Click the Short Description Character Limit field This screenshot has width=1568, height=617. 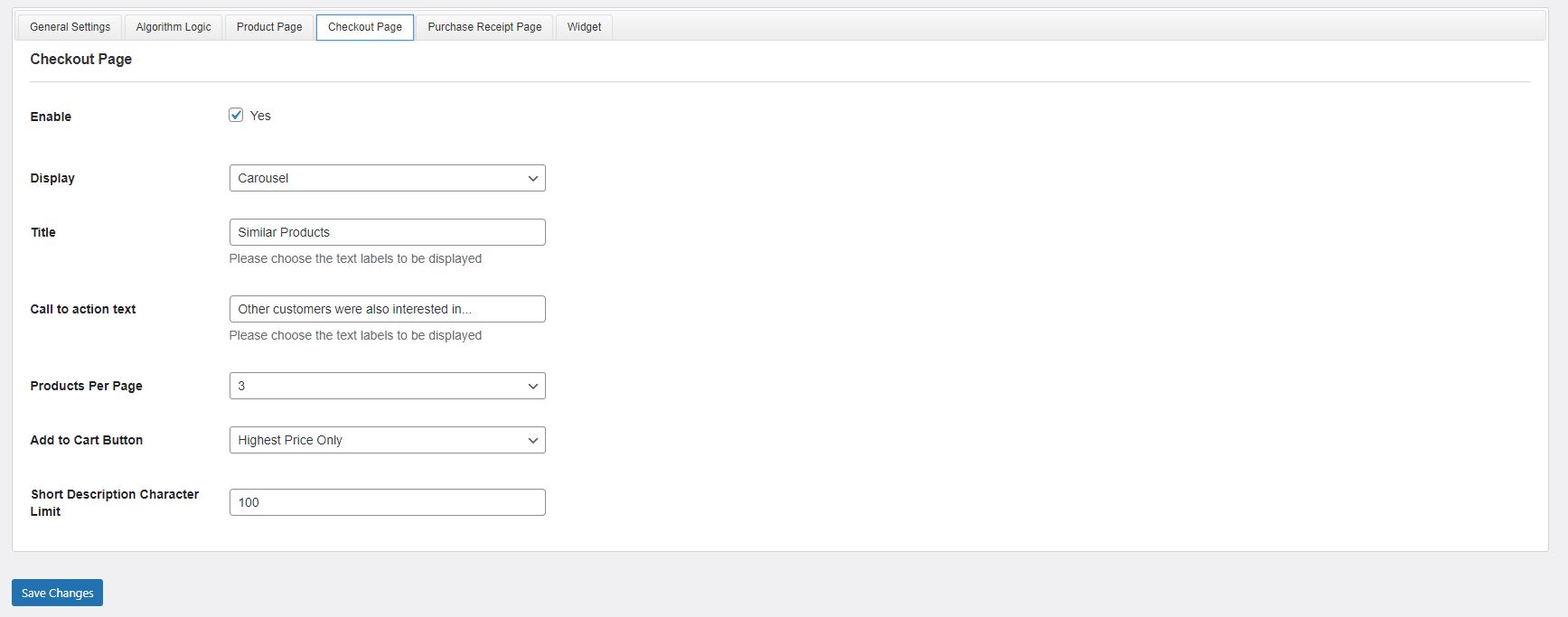[387, 502]
